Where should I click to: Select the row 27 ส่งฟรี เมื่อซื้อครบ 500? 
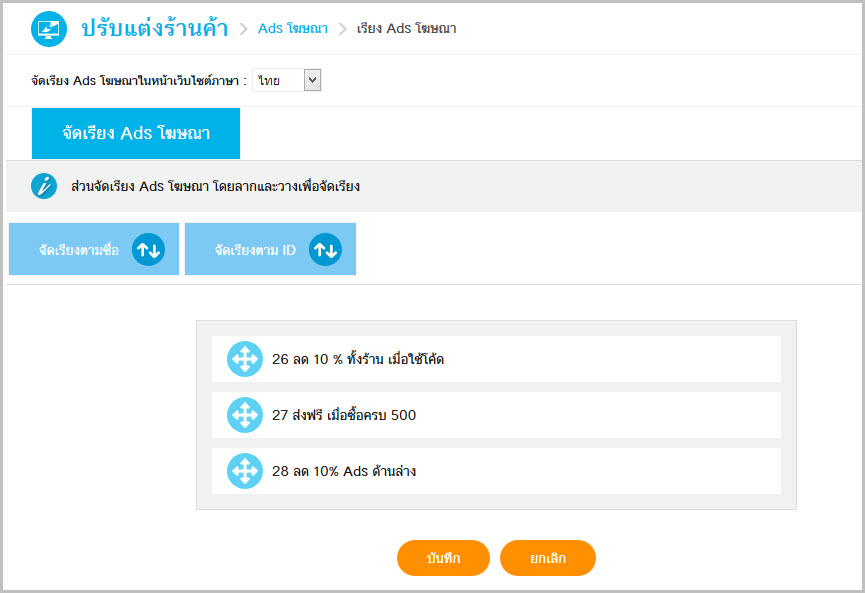point(496,415)
